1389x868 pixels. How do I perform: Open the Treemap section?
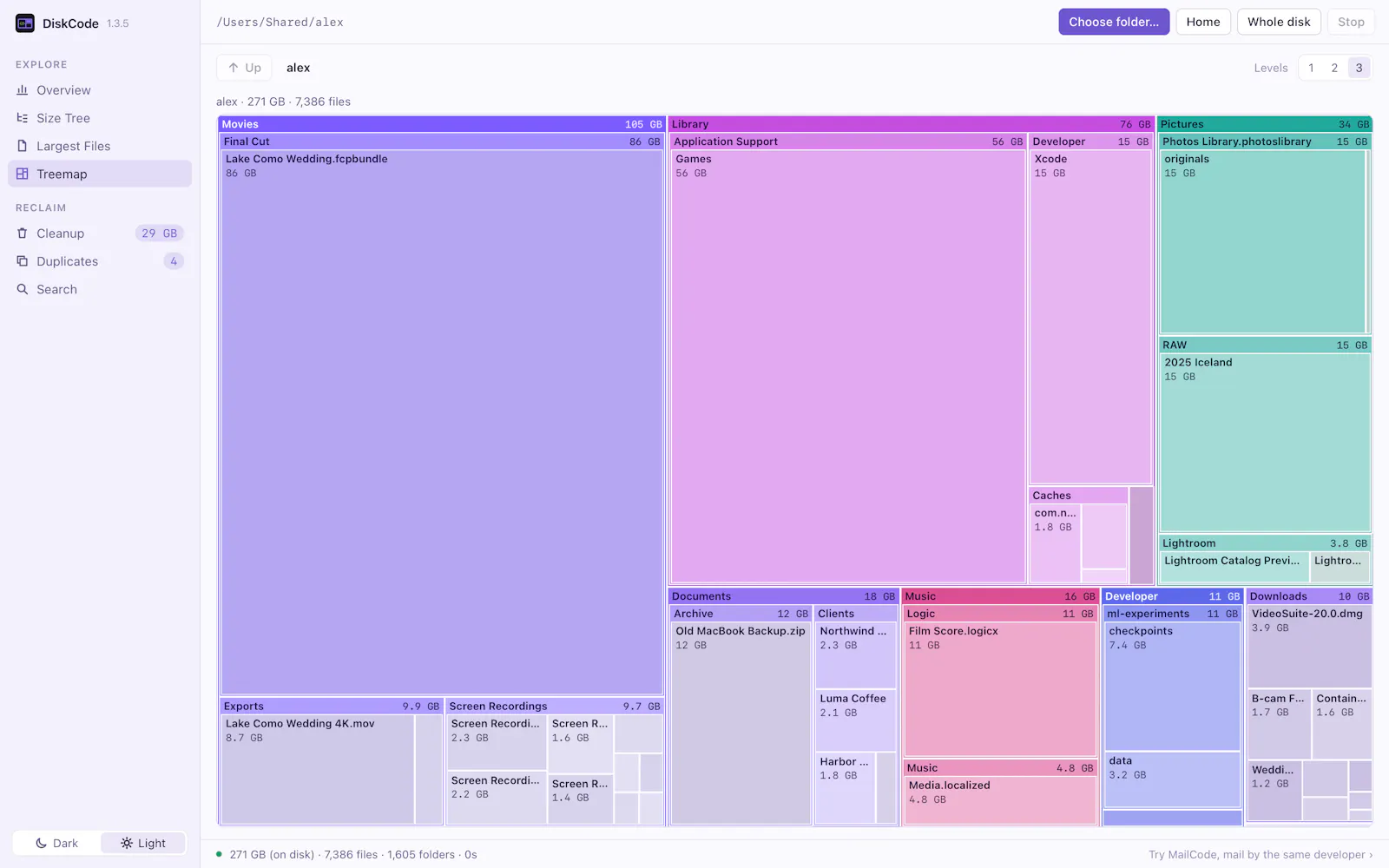coord(100,174)
